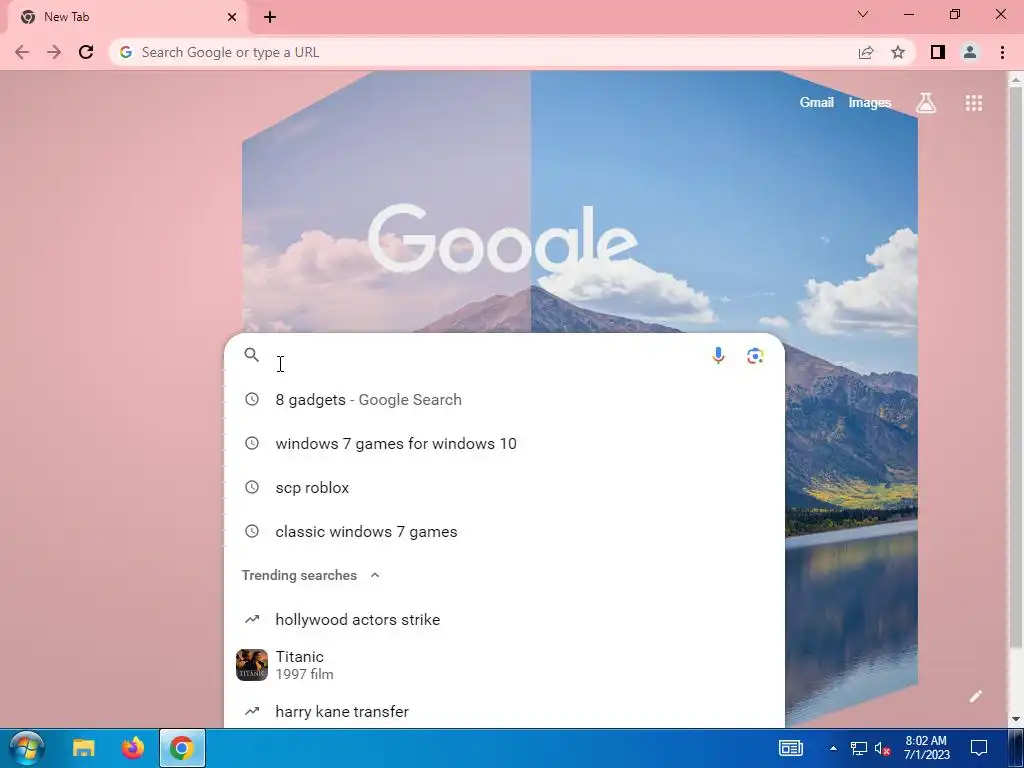Open the Chrome profile avatar
Screen dimensions: 1024x768
[x=970, y=52]
